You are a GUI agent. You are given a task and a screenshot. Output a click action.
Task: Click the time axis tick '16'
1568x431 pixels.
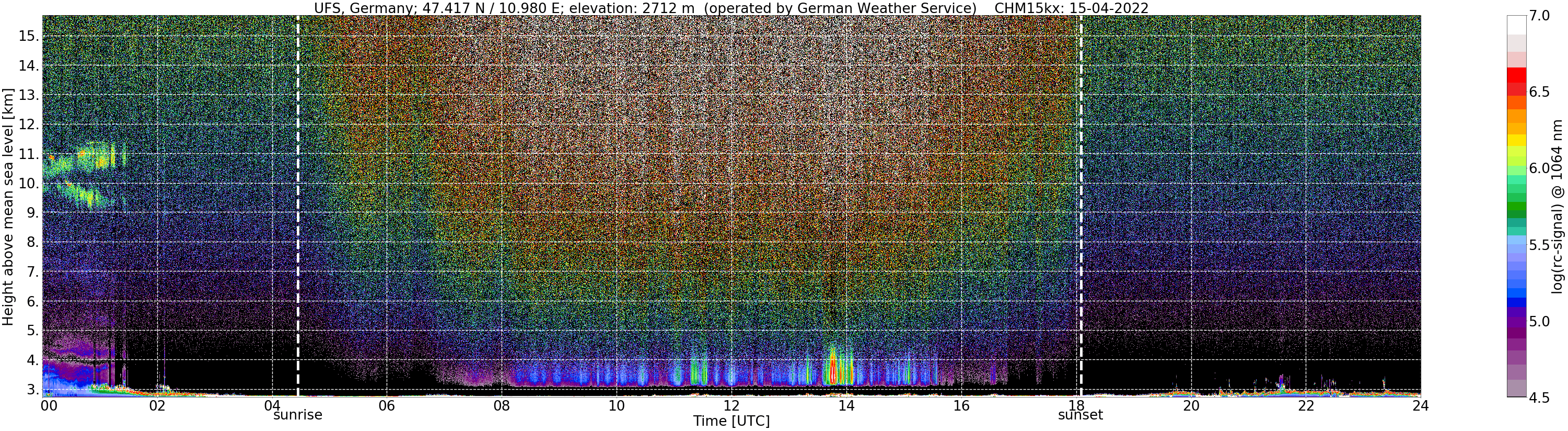click(961, 406)
